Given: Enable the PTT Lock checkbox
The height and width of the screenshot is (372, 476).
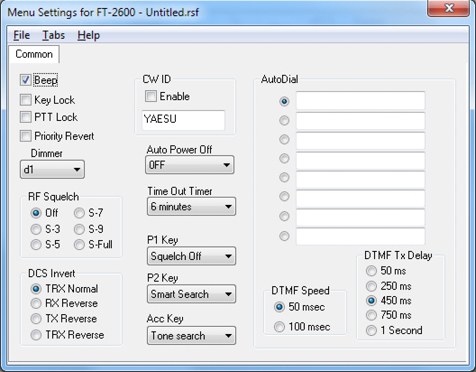Looking at the screenshot, I should (x=26, y=117).
